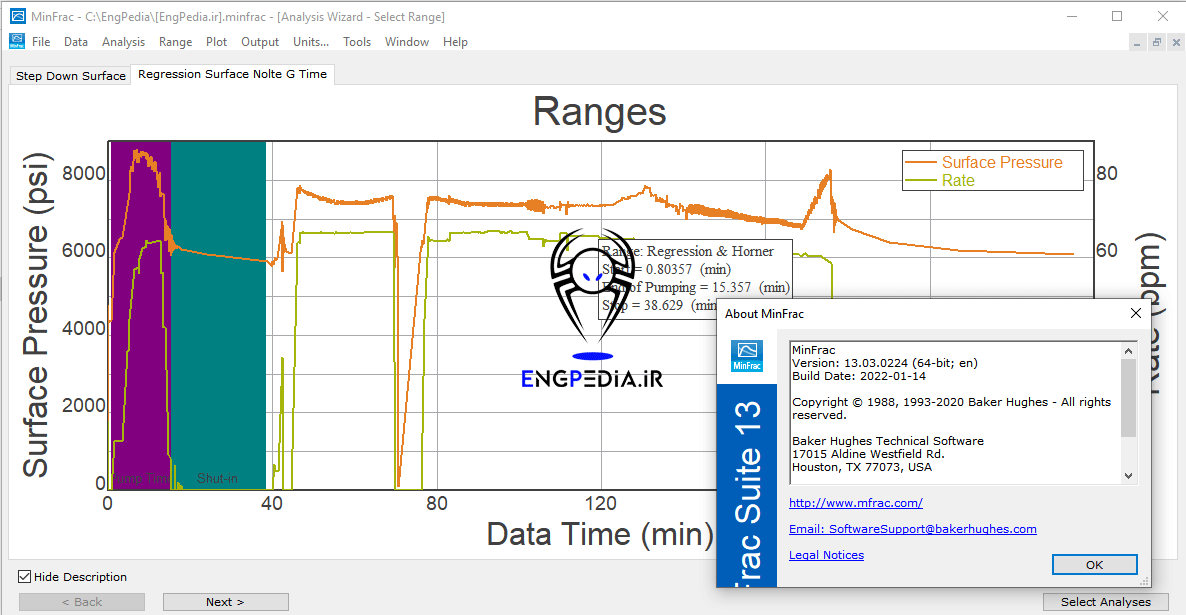Click the Build Date: 2022-01-14 text
The height and width of the screenshot is (615, 1186).
[x=858, y=376]
